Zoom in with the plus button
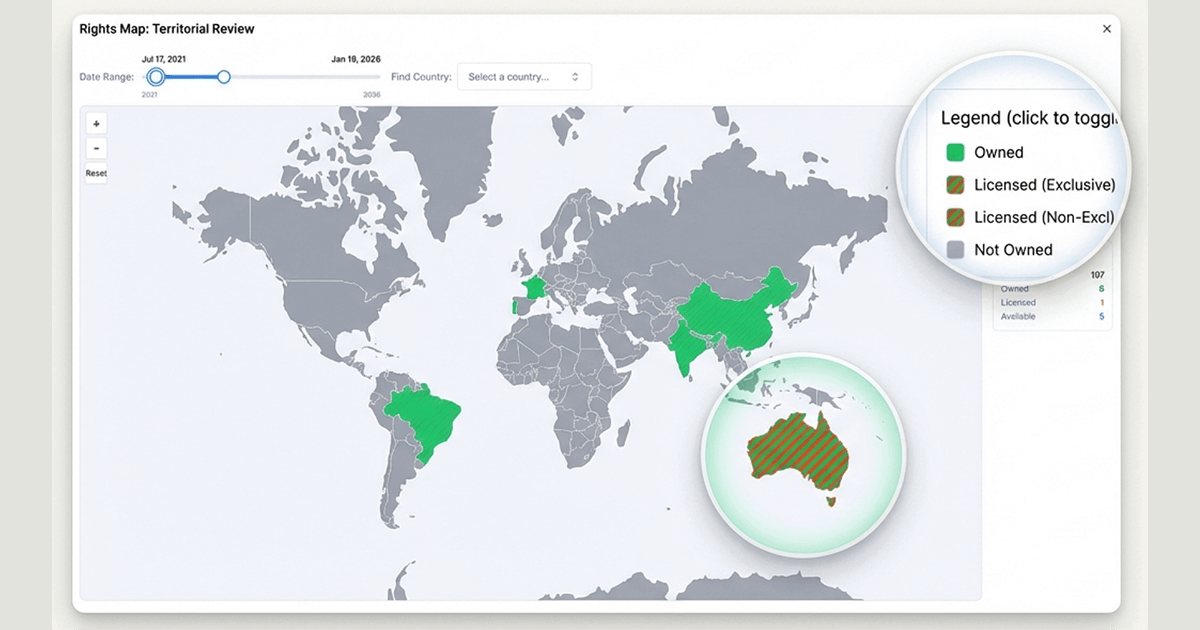Screen dimensions: 1200x630 click(96, 124)
